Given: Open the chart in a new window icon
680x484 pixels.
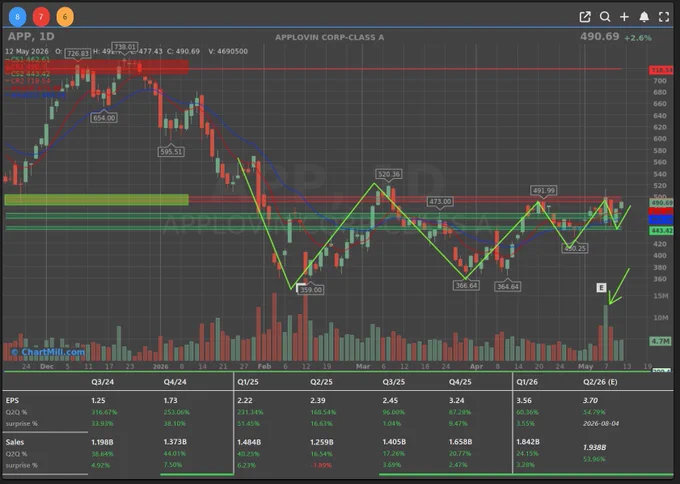Looking at the screenshot, I should click(x=585, y=17).
